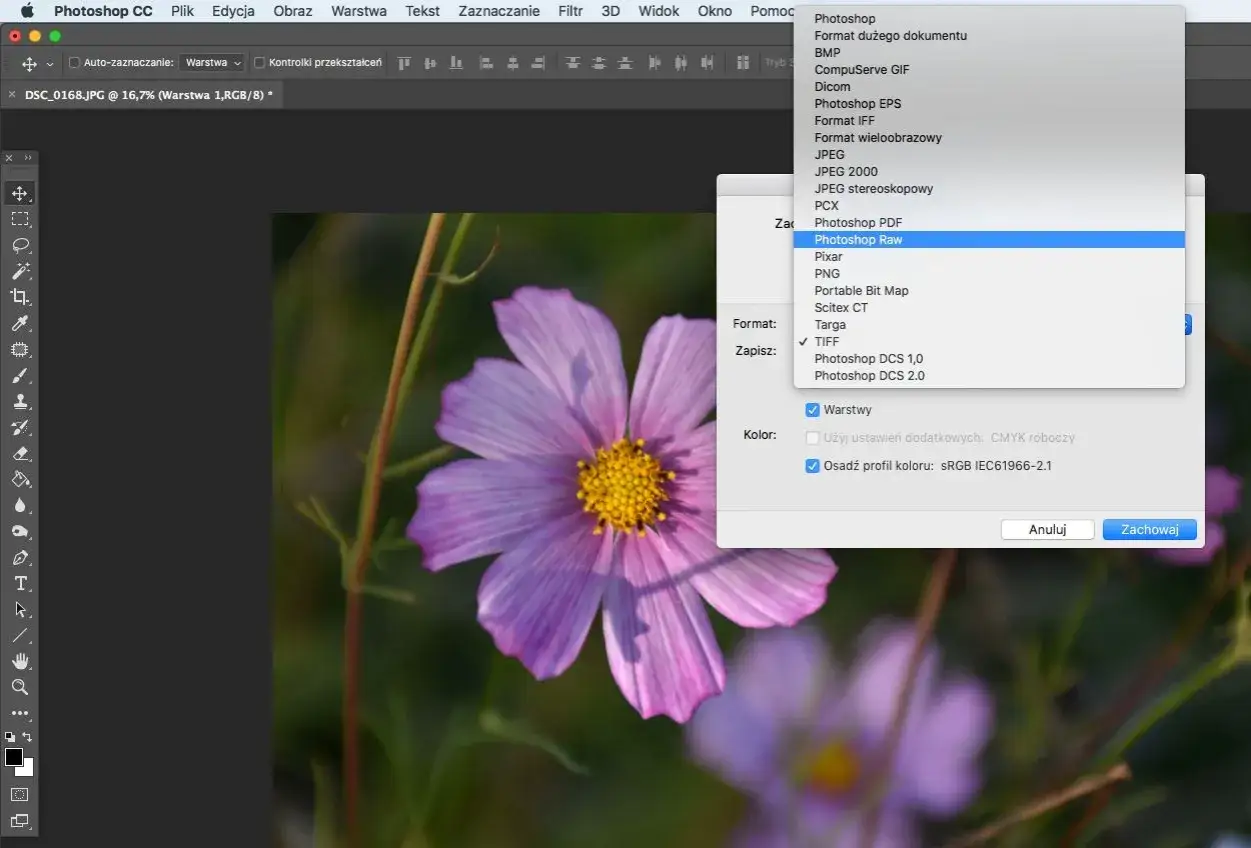The width and height of the screenshot is (1251, 848).
Task: Uncheck the Warstwy checkbox
Action: pyautogui.click(x=812, y=410)
